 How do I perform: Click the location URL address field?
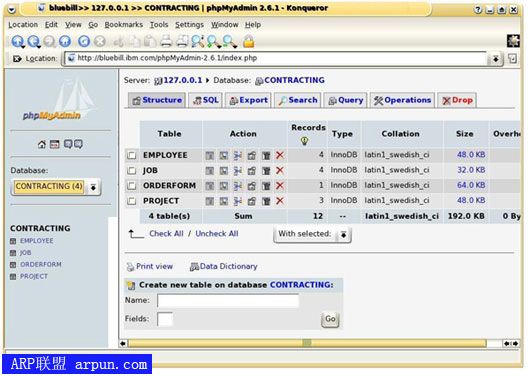(275, 58)
